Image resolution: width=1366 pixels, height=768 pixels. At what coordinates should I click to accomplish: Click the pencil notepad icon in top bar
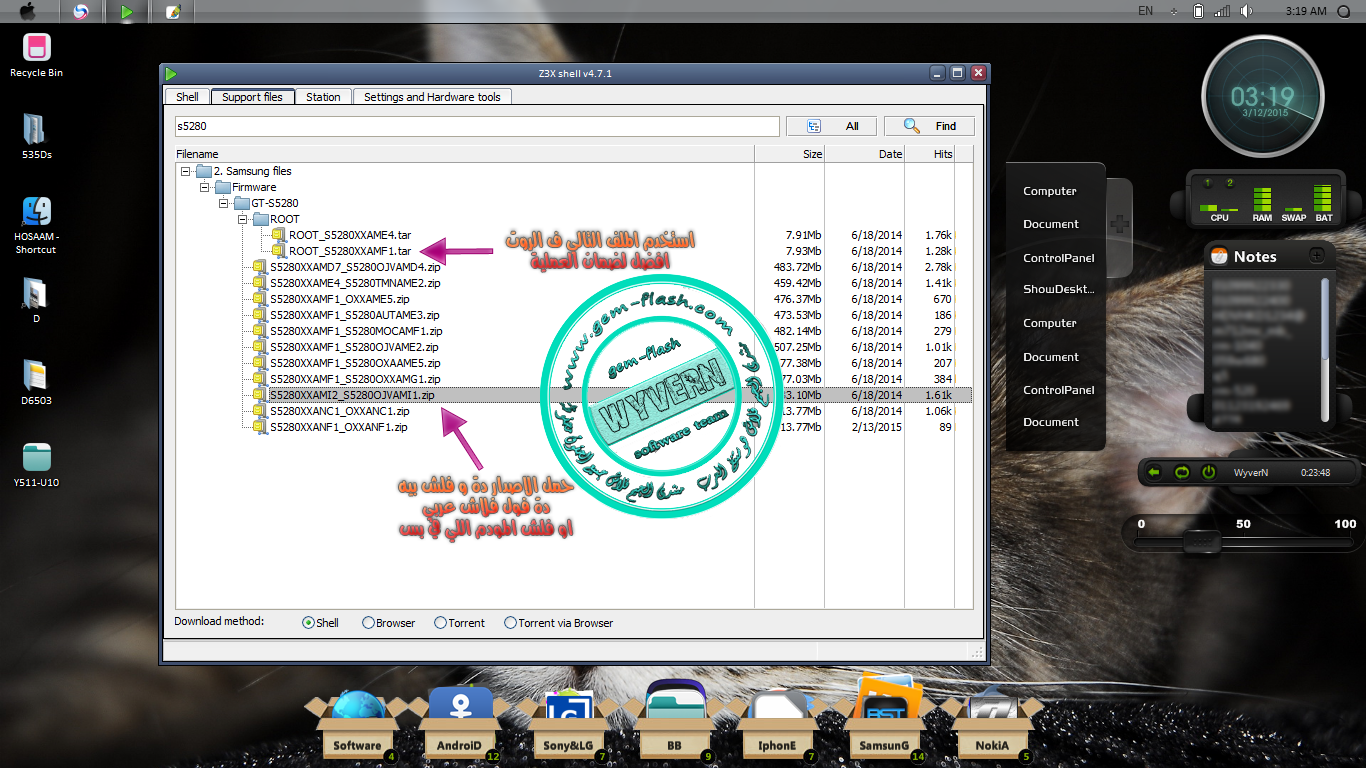(173, 12)
